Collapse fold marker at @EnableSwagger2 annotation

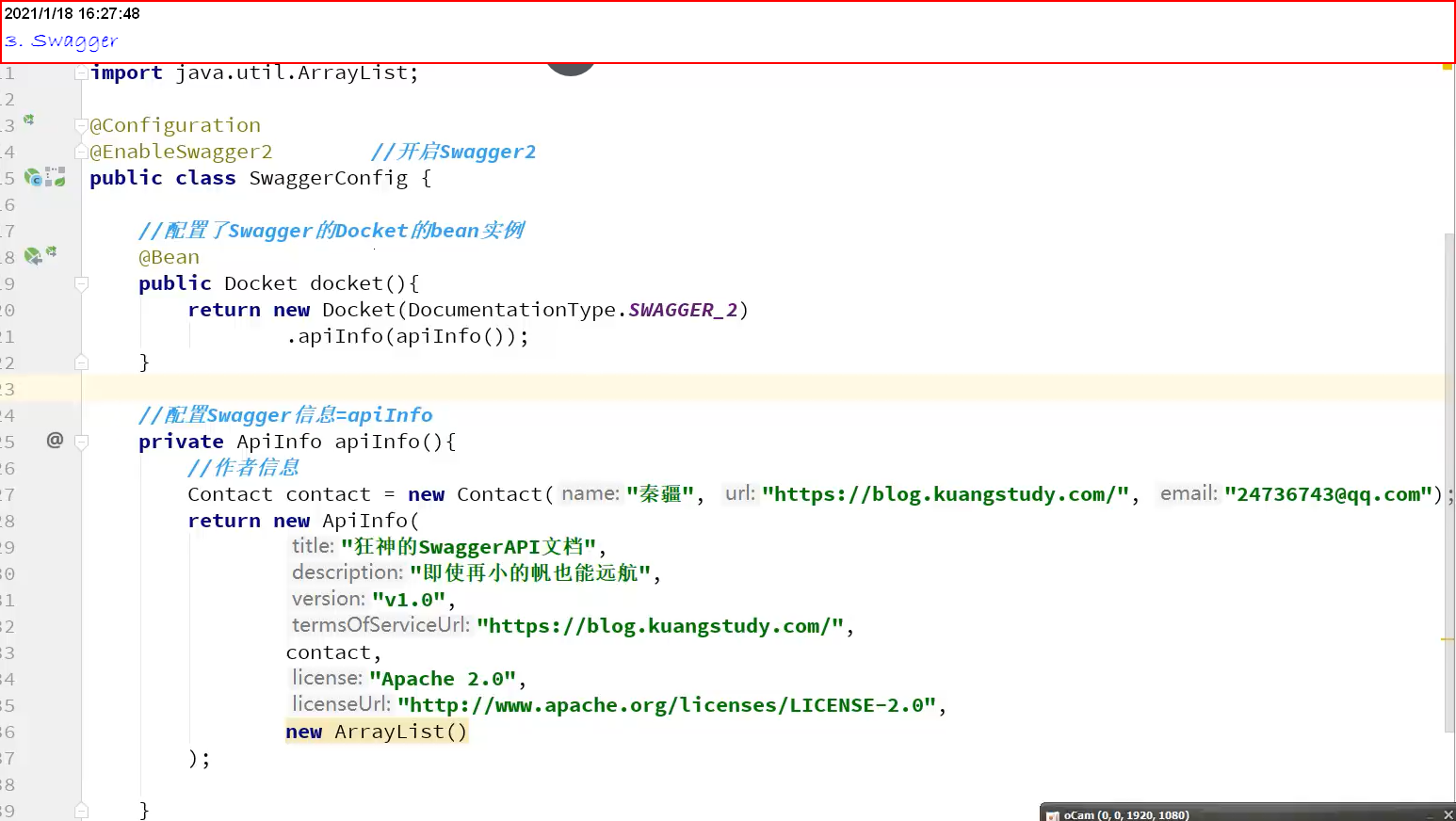[x=81, y=152]
